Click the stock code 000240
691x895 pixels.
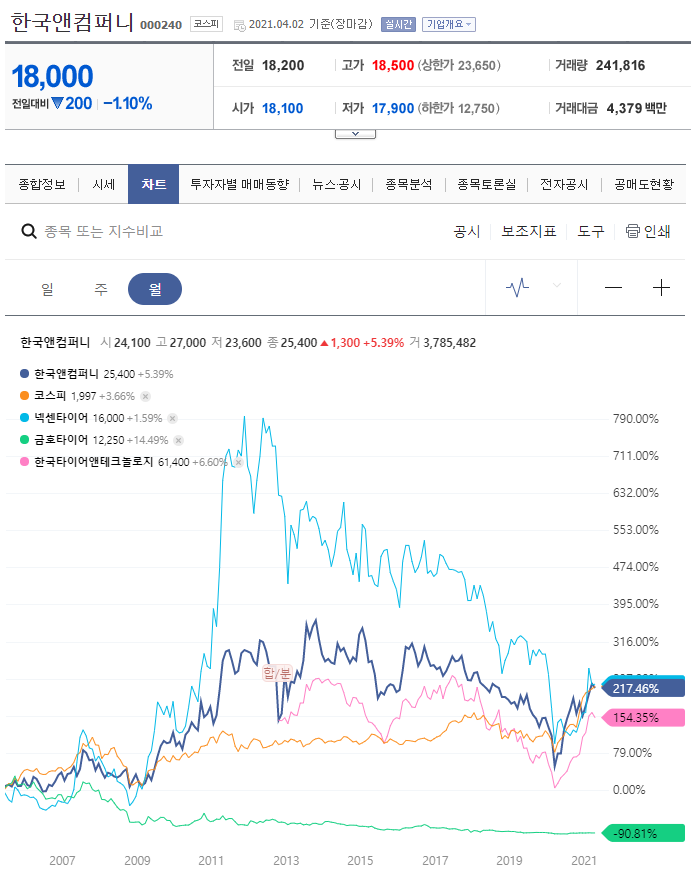pos(161,25)
